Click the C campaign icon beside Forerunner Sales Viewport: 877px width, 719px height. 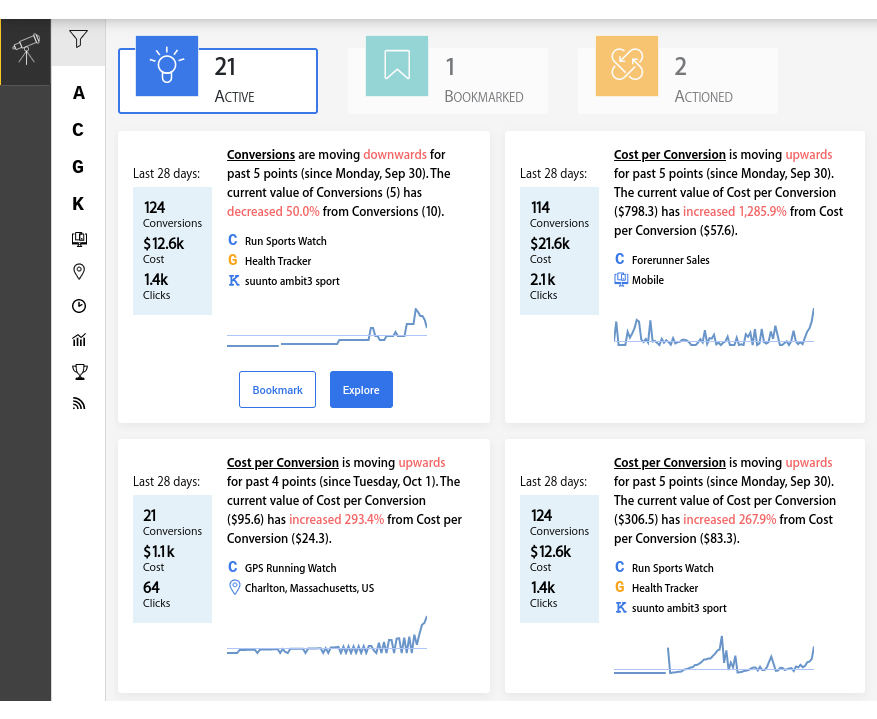620,259
